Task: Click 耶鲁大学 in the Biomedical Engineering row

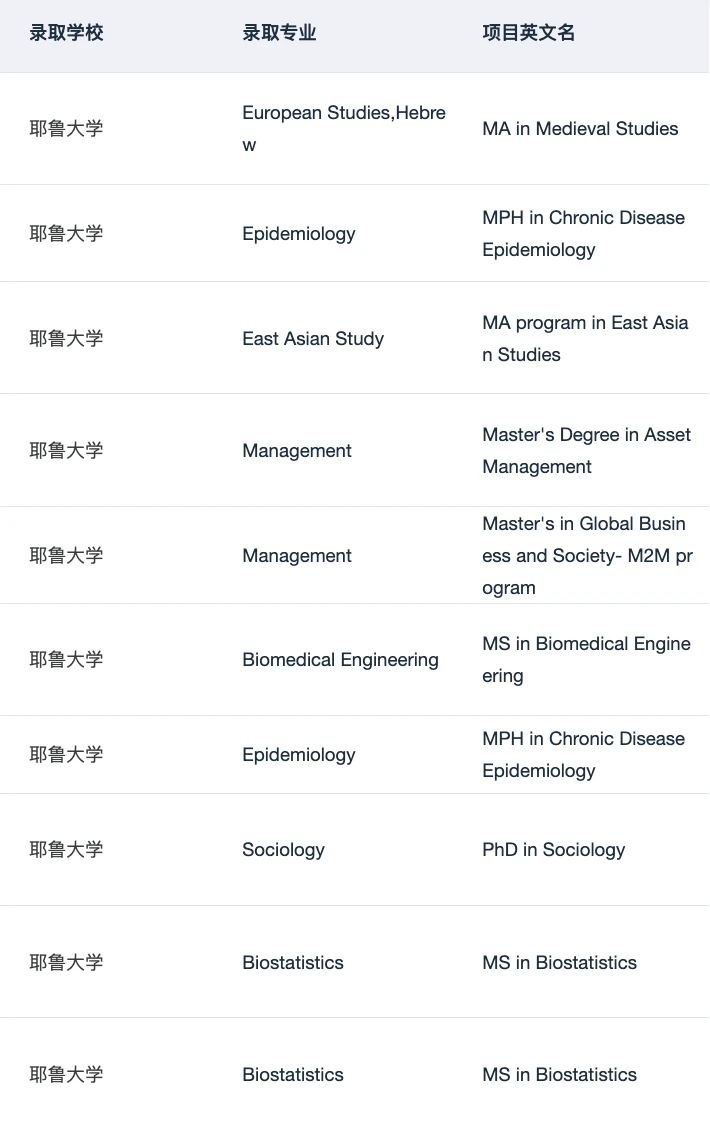Action: (66, 659)
